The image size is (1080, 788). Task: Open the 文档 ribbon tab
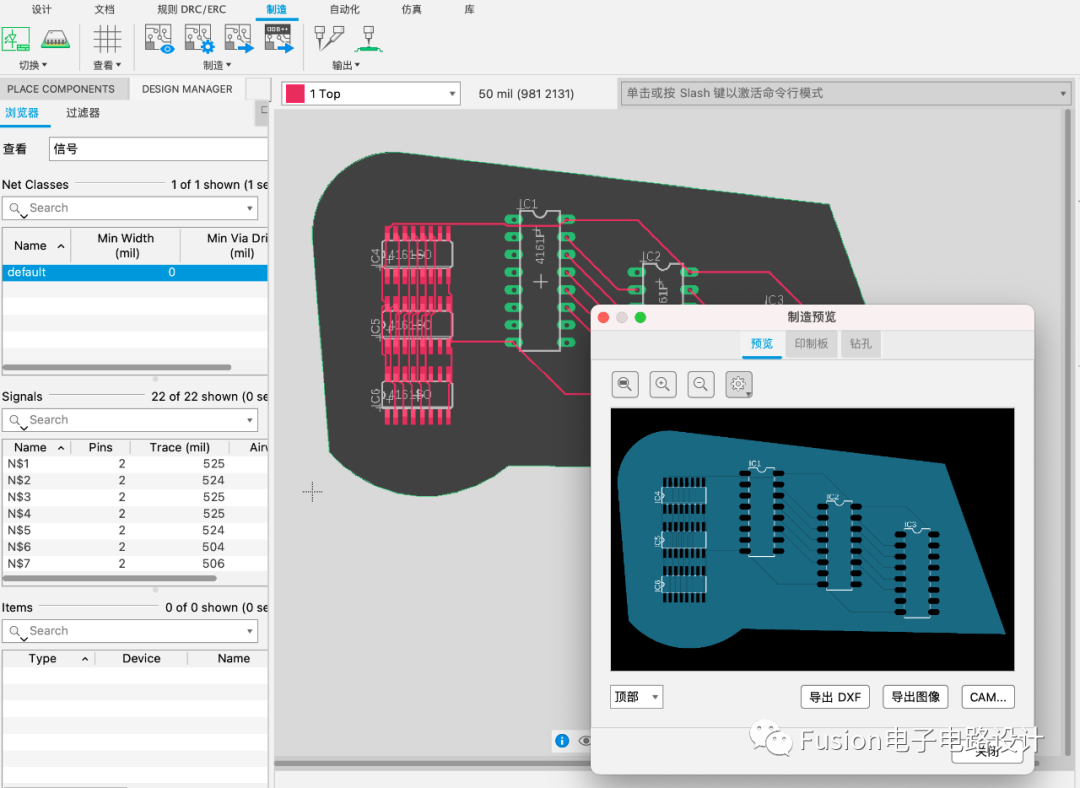click(x=105, y=10)
